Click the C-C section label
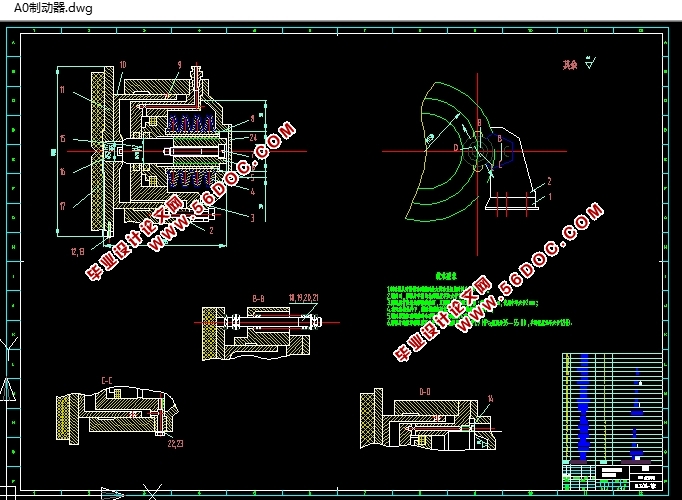 107,381
